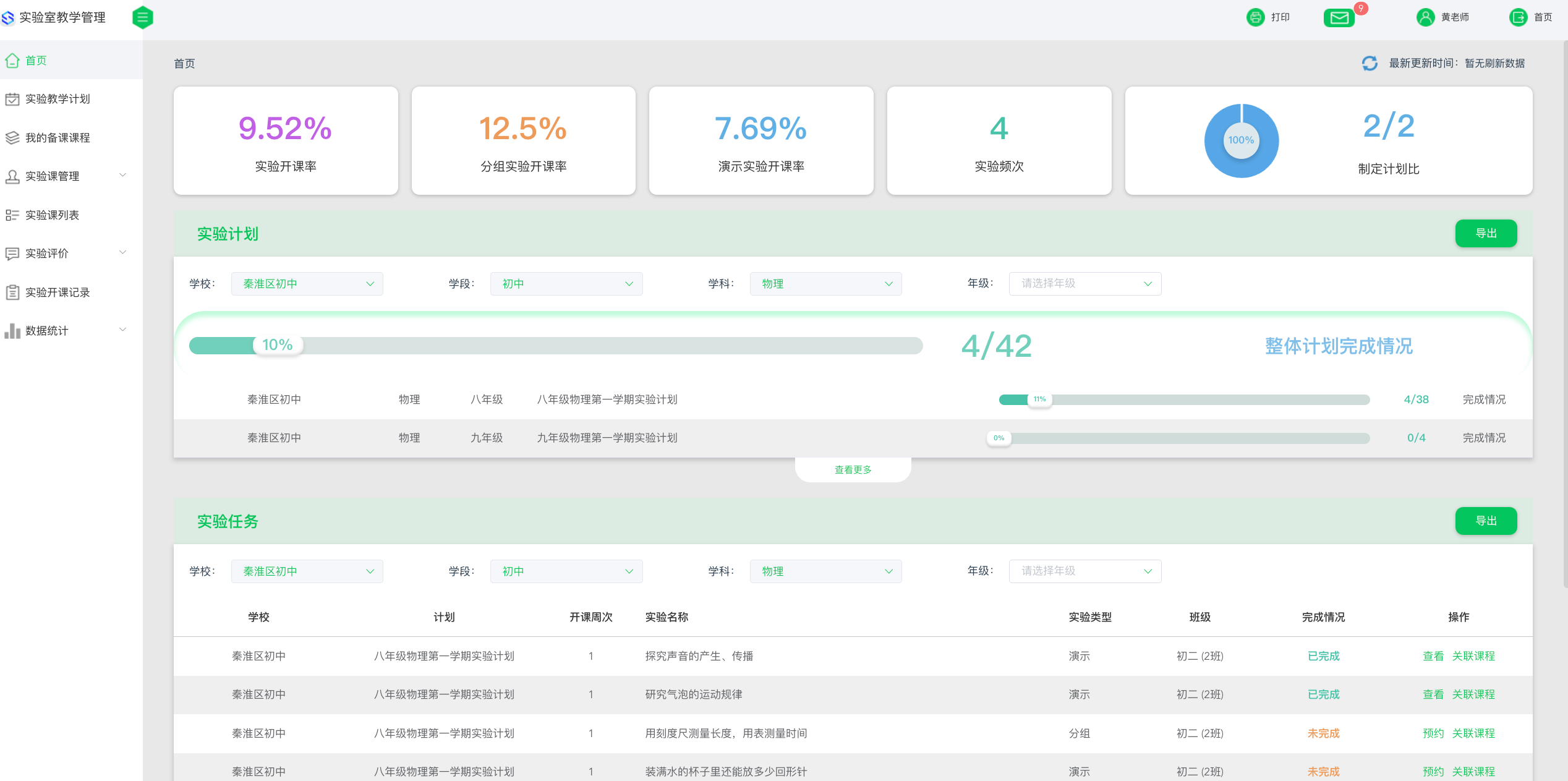Click 关联课程 for 探究声音的产生、传播 row
Viewport: 1568px width, 781px height.
[x=1473, y=656]
